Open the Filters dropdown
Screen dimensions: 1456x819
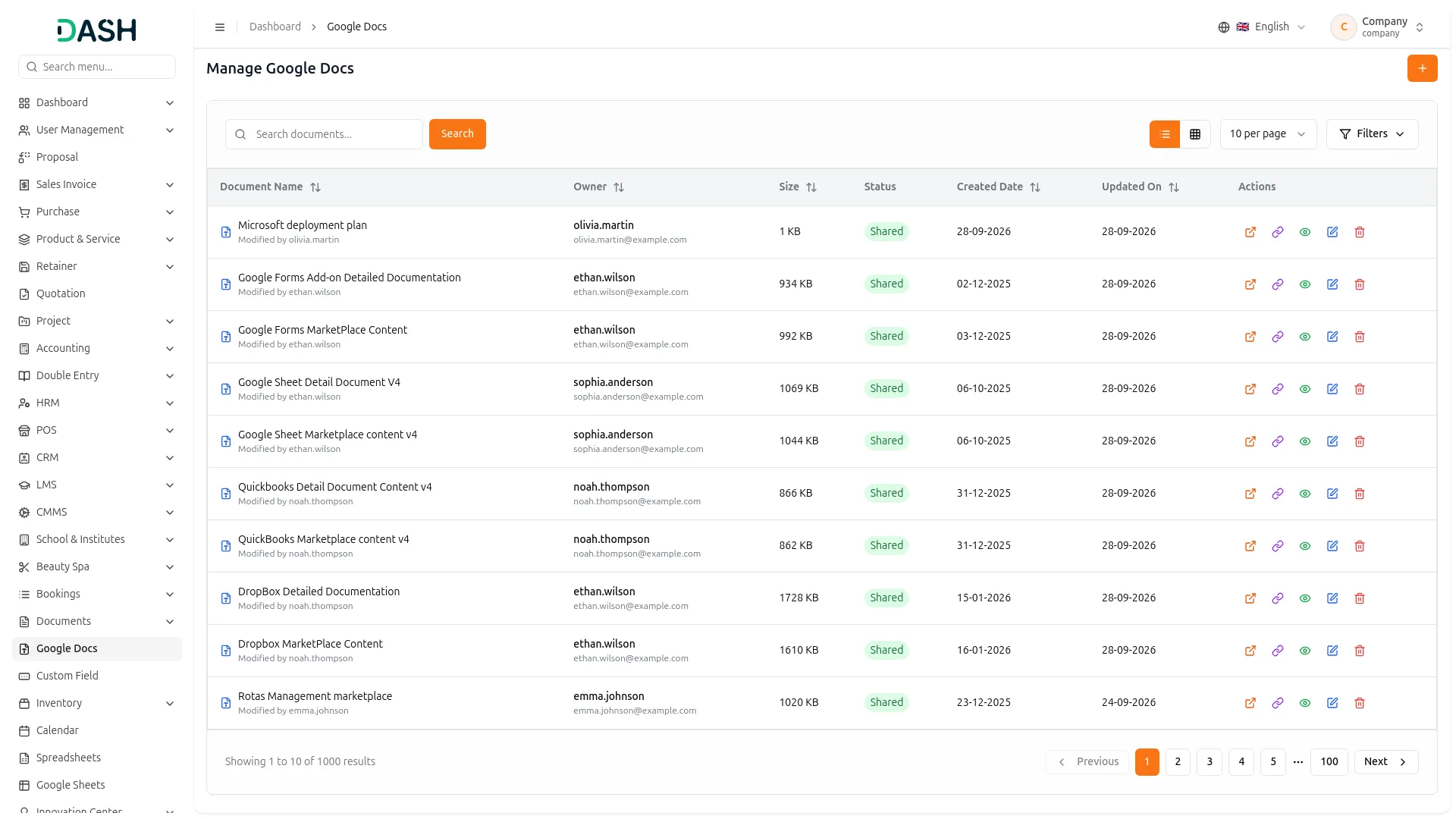coord(1371,134)
